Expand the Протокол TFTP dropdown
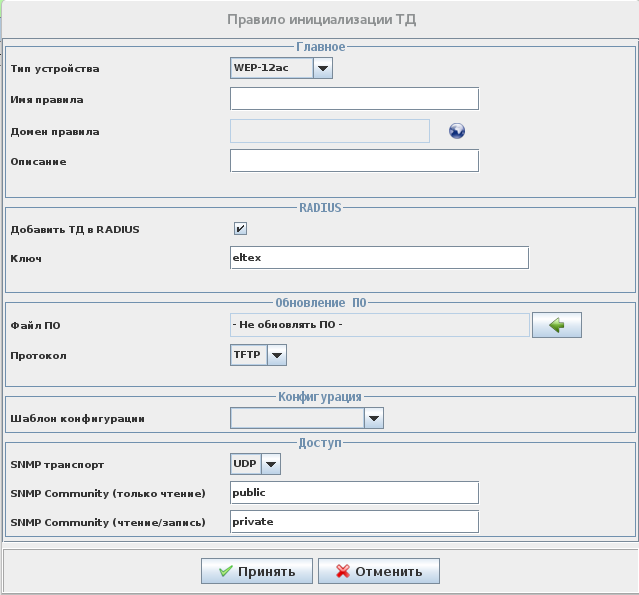This screenshot has height=595, width=639. click(277, 355)
